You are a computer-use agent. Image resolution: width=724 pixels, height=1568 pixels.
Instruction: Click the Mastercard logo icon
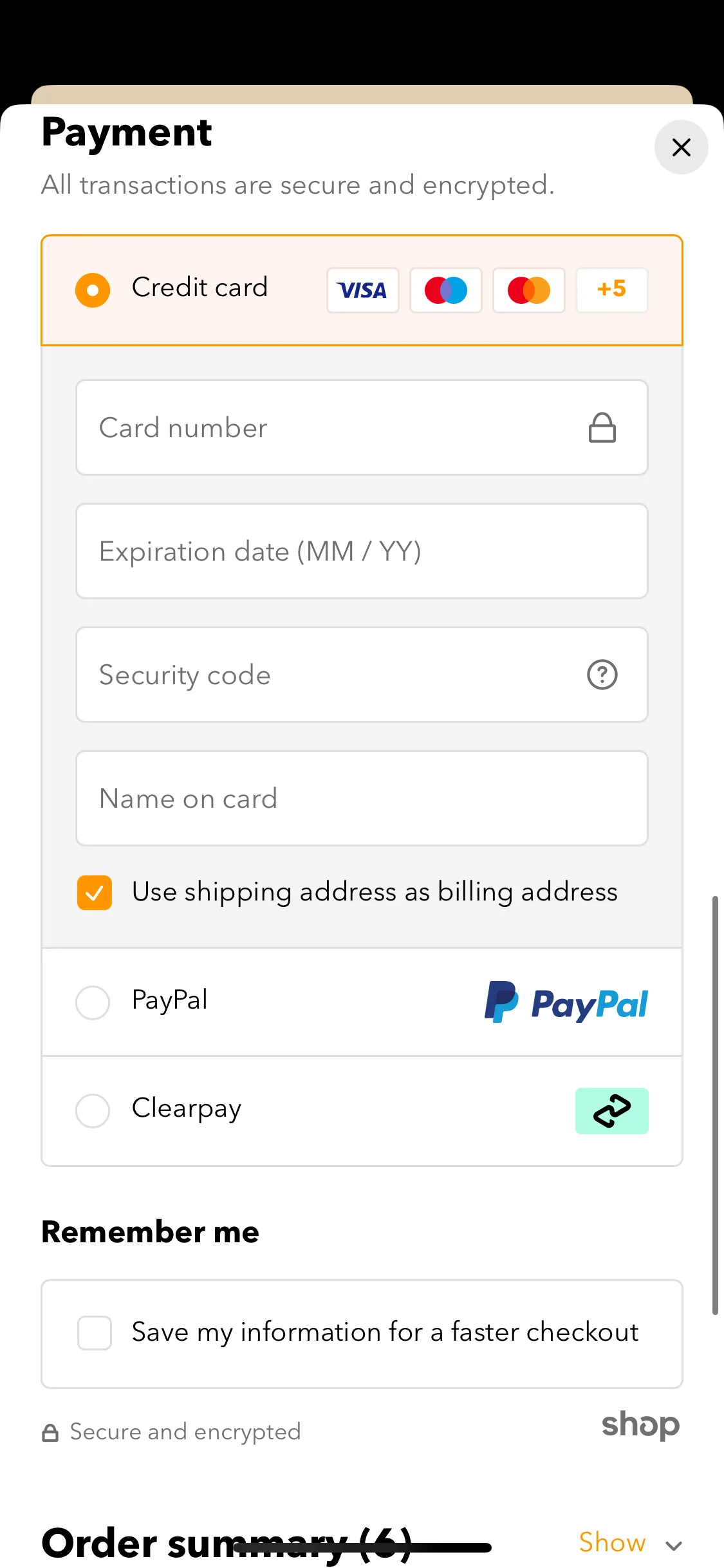coord(529,290)
